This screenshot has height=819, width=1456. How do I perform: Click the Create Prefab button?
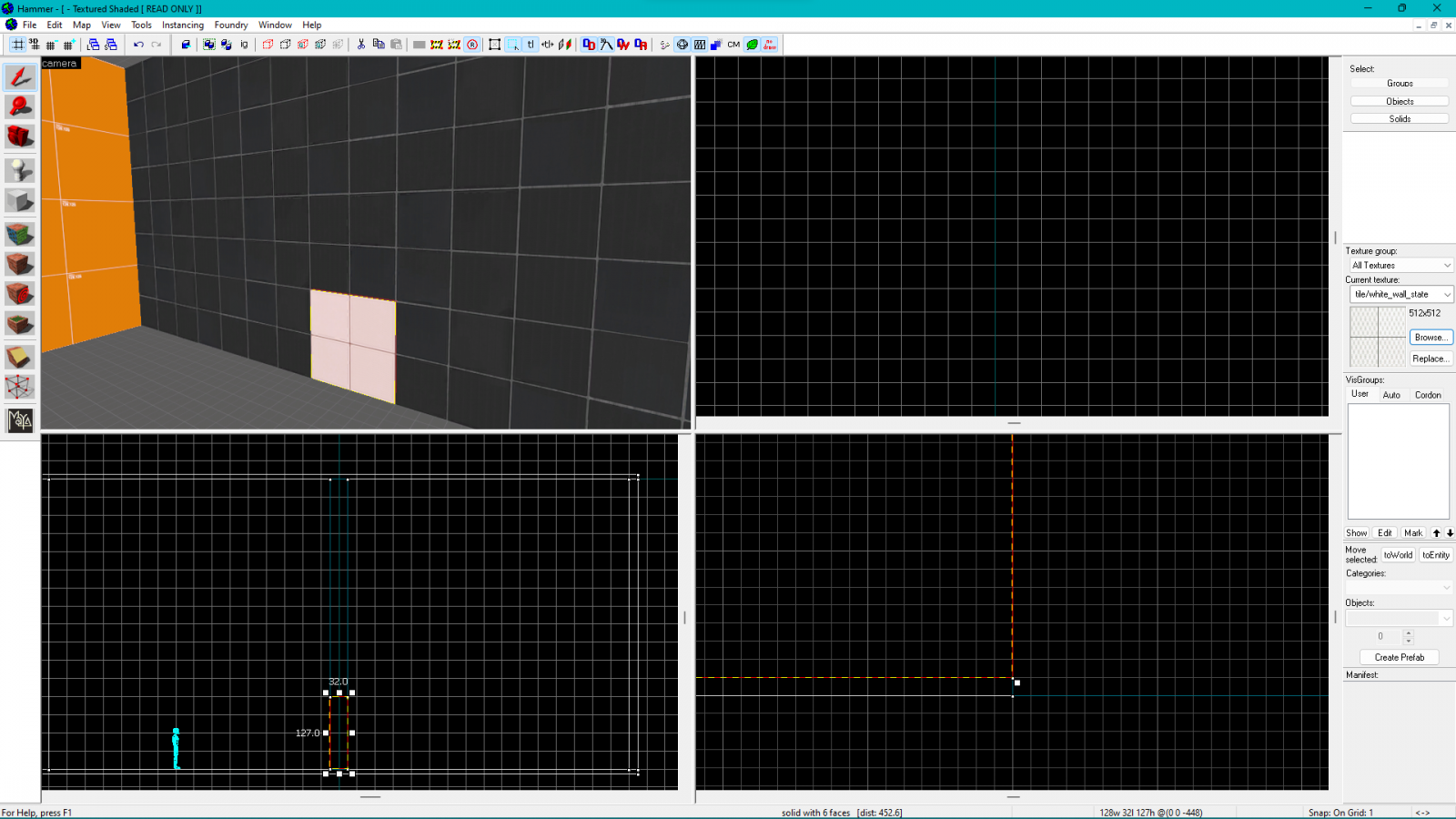click(x=1399, y=657)
